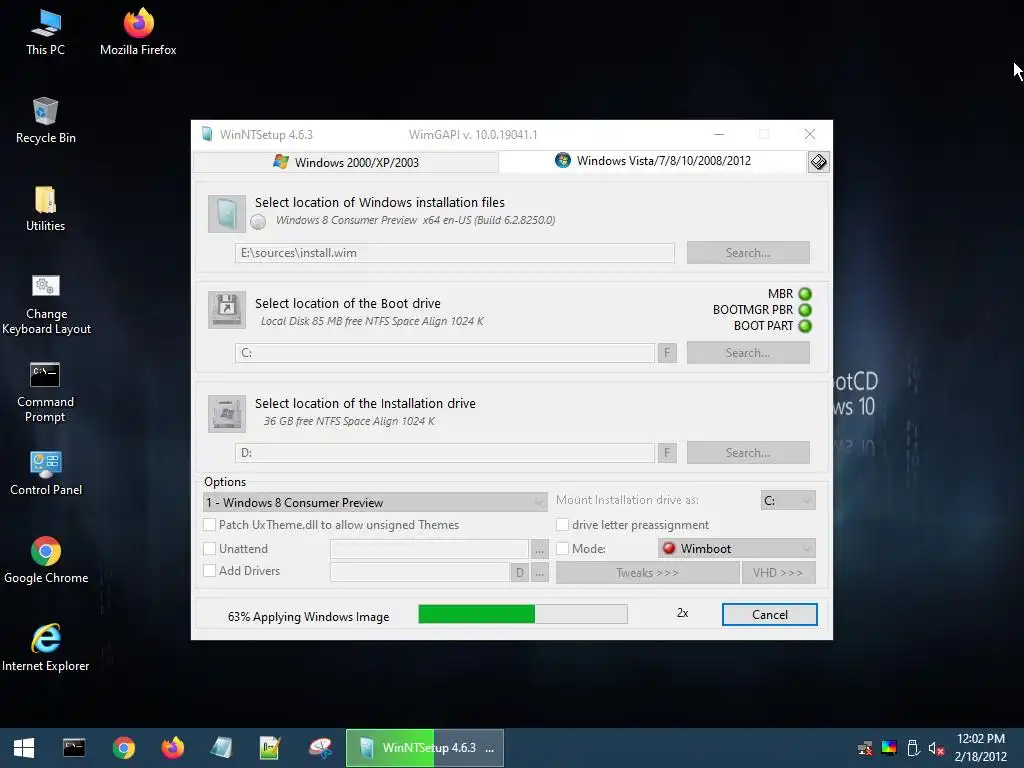This screenshot has height=768, width=1024.
Task: Click the F button beside Installation drive D:
Action: pos(667,453)
